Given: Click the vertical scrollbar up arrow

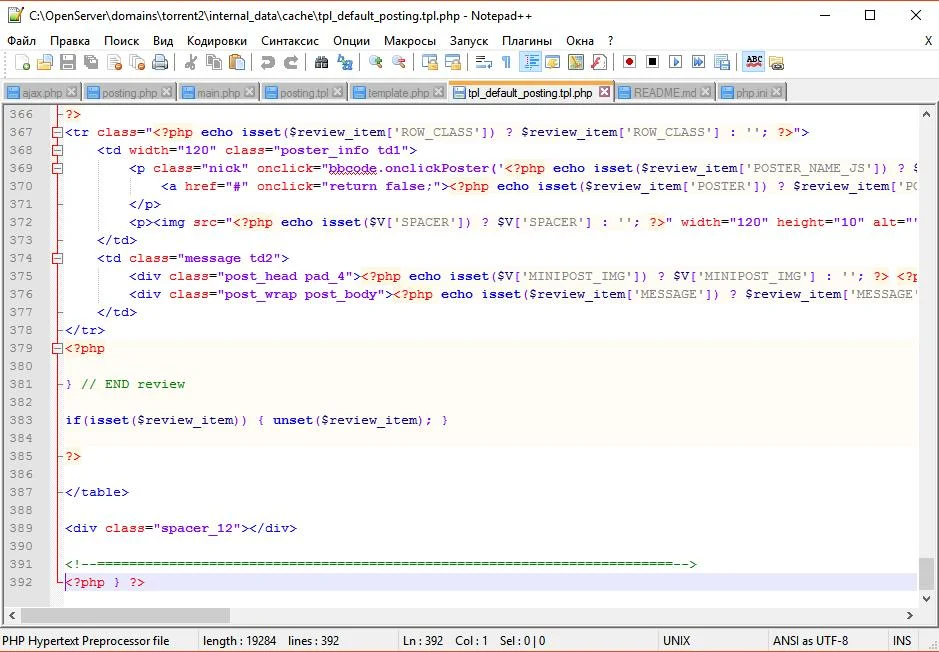Looking at the screenshot, I should [926, 114].
